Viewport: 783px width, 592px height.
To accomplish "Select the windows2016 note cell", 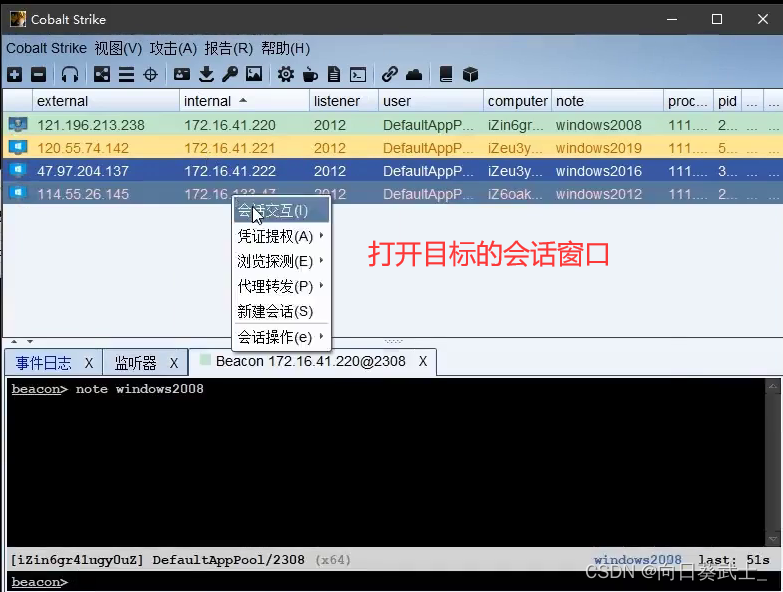I will coord(607,171).
